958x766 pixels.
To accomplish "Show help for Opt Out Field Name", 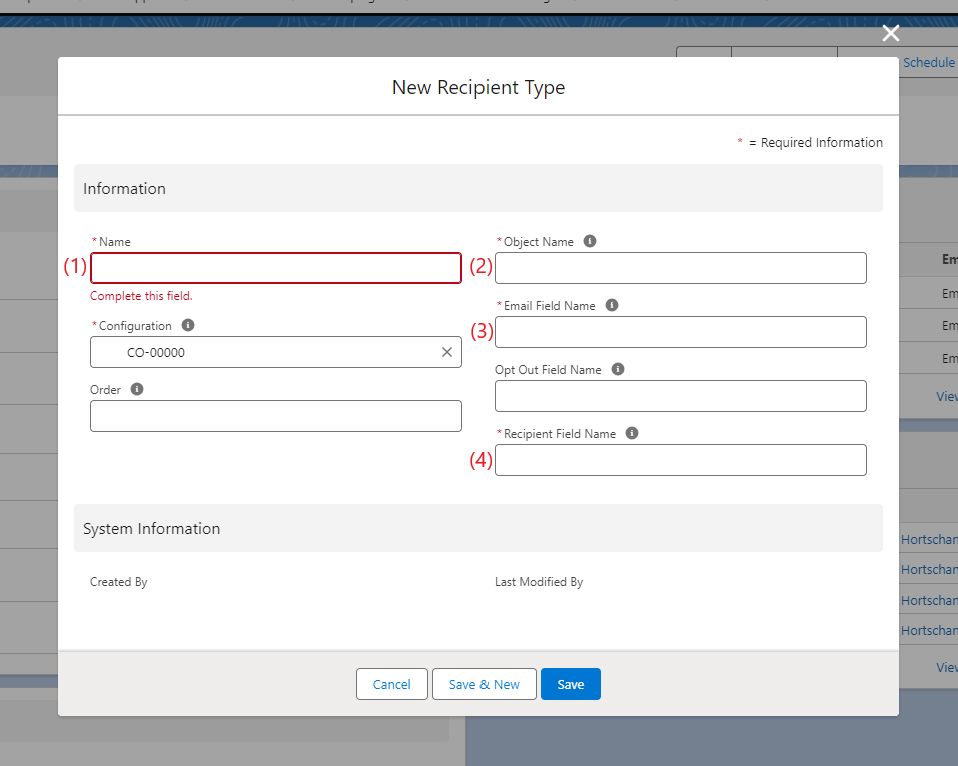I will 618,369.
